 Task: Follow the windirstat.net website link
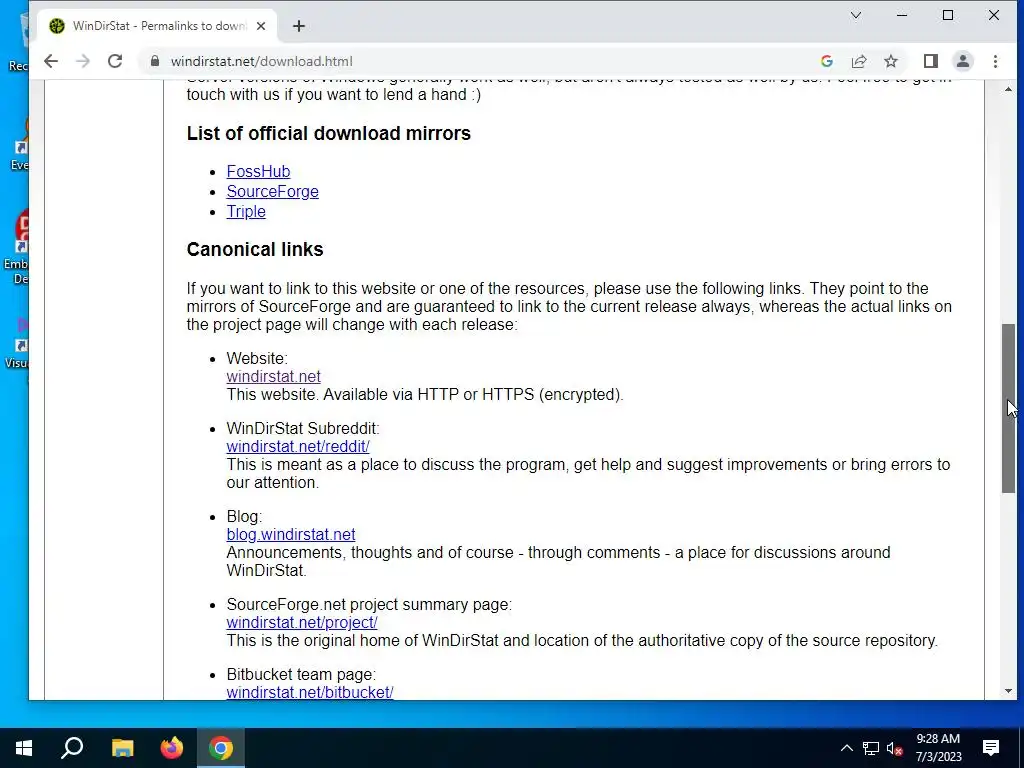(273, 377)
